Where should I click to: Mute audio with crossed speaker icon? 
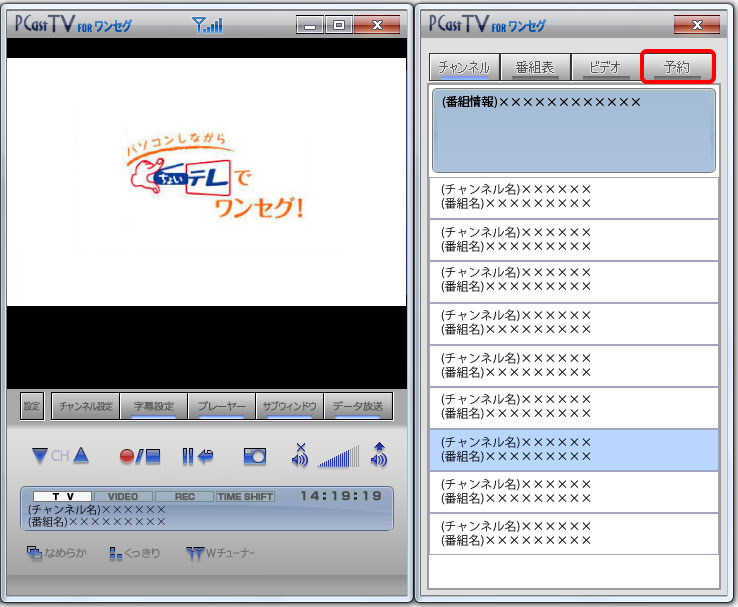click(300, 455)
